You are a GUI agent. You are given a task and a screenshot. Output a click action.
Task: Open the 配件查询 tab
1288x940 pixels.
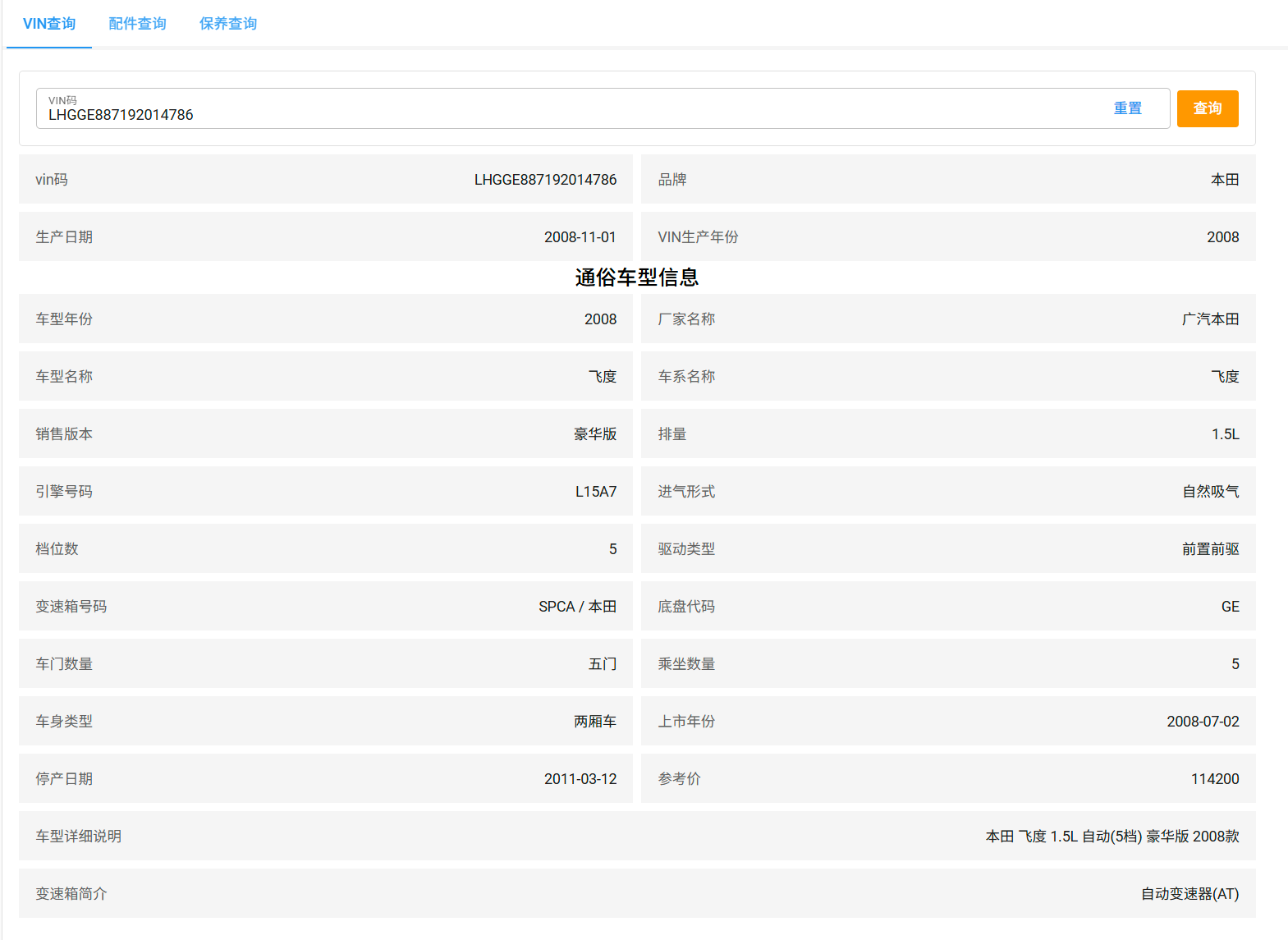pyautogui.click(x=137, y=24)
